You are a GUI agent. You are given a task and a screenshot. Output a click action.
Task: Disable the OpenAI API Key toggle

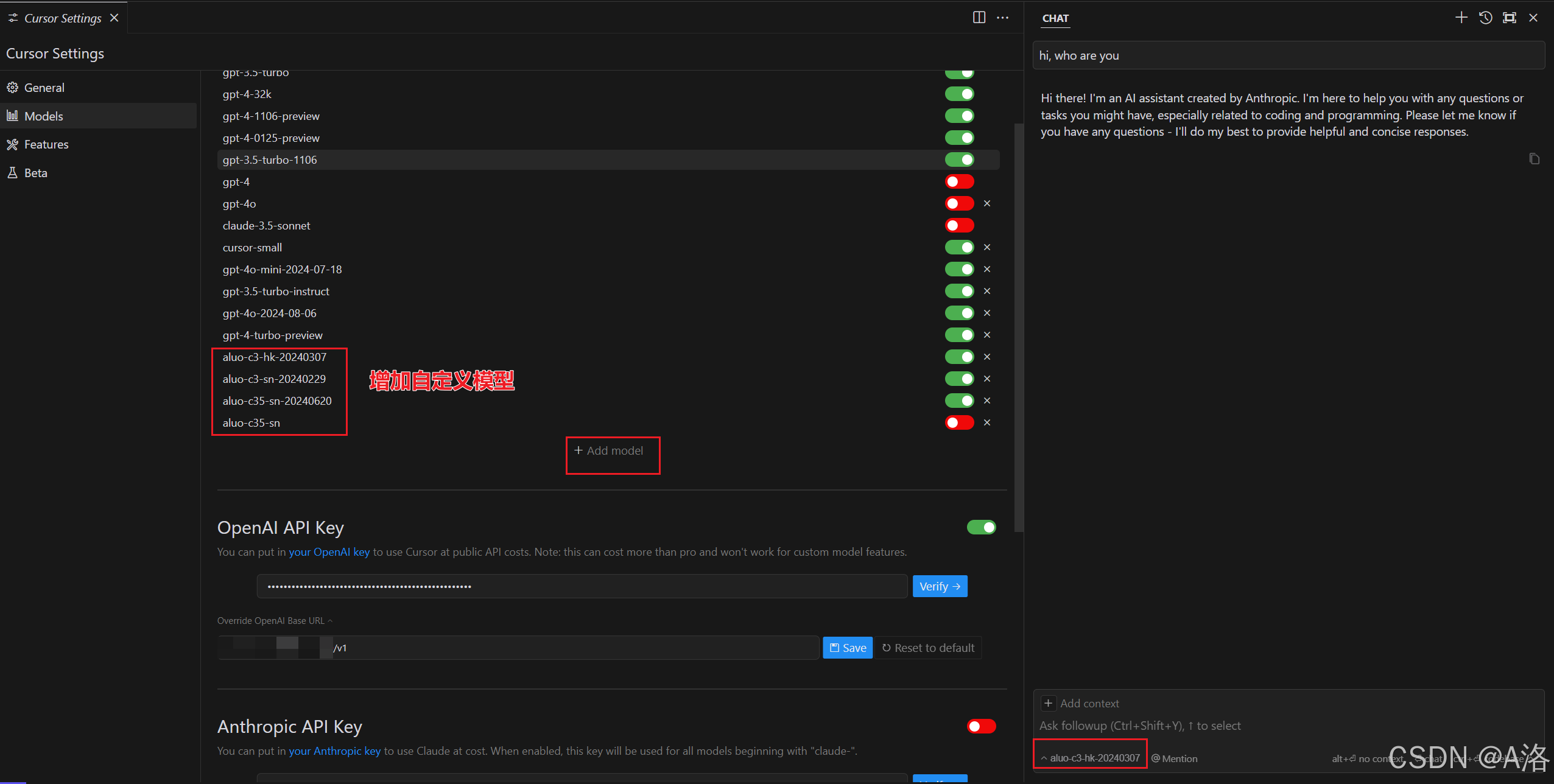(x=981, y=527)
